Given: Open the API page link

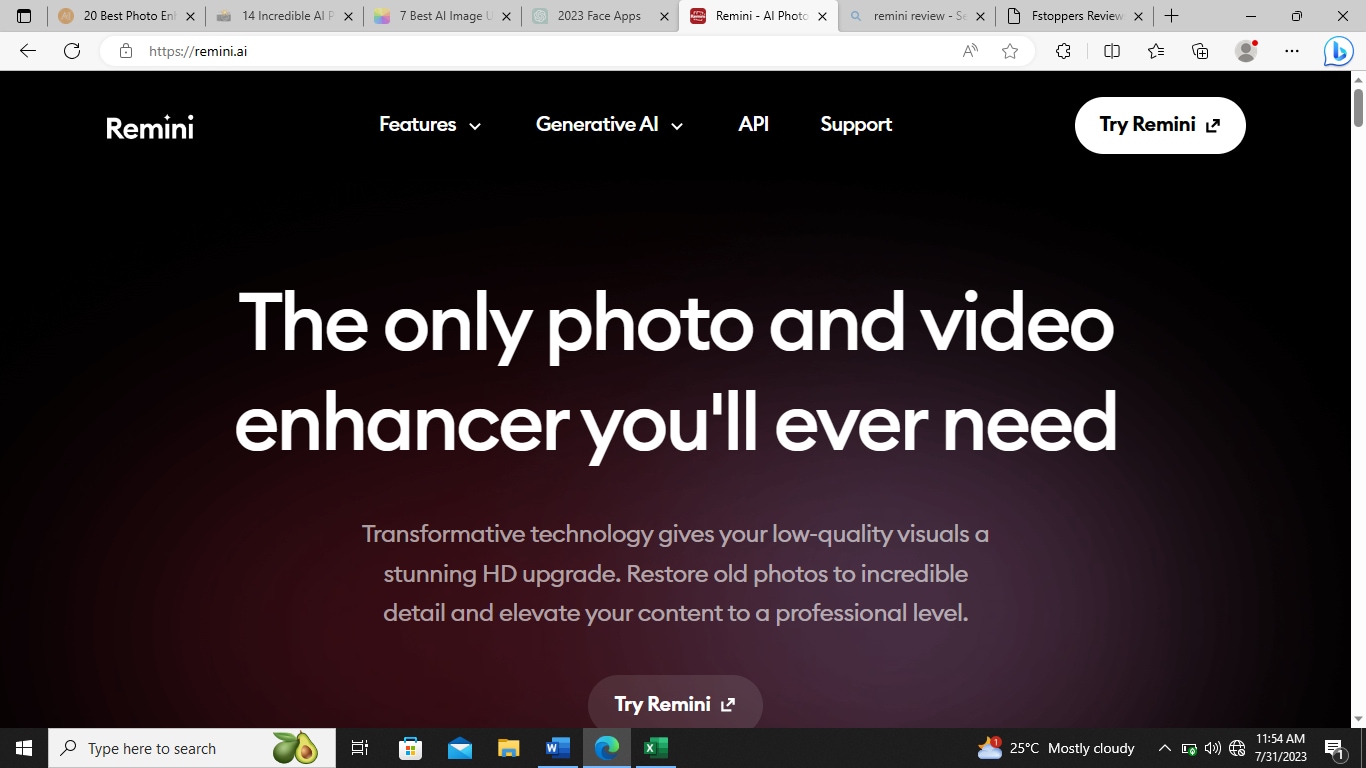Looking at the screenshot, I should point(753,125).
